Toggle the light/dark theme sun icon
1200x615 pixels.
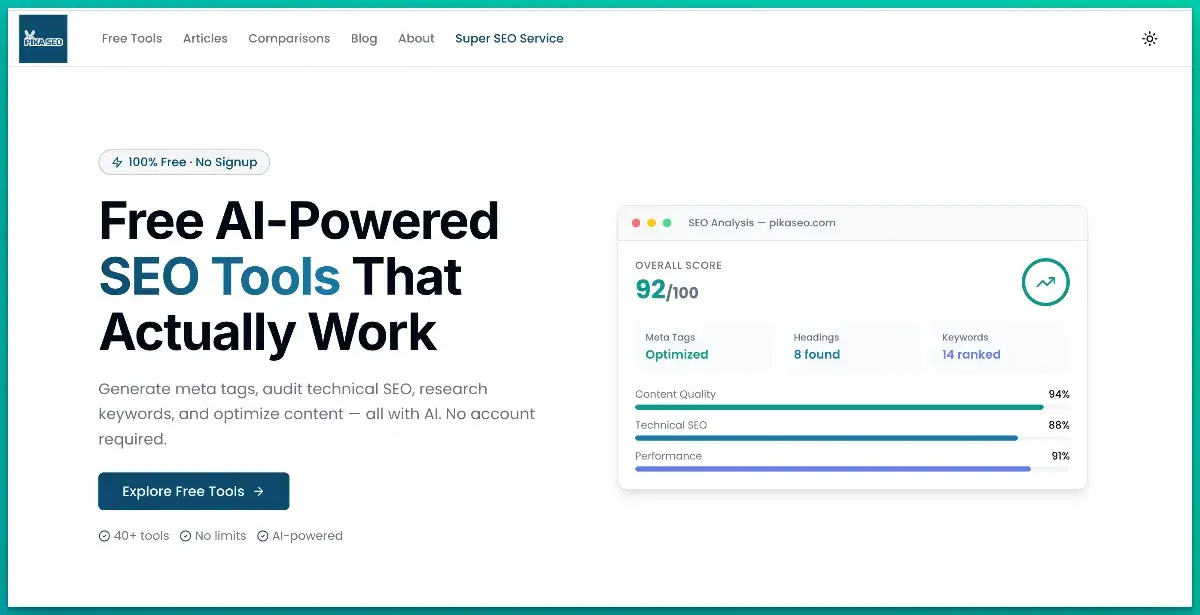(x=1150, y=39)
